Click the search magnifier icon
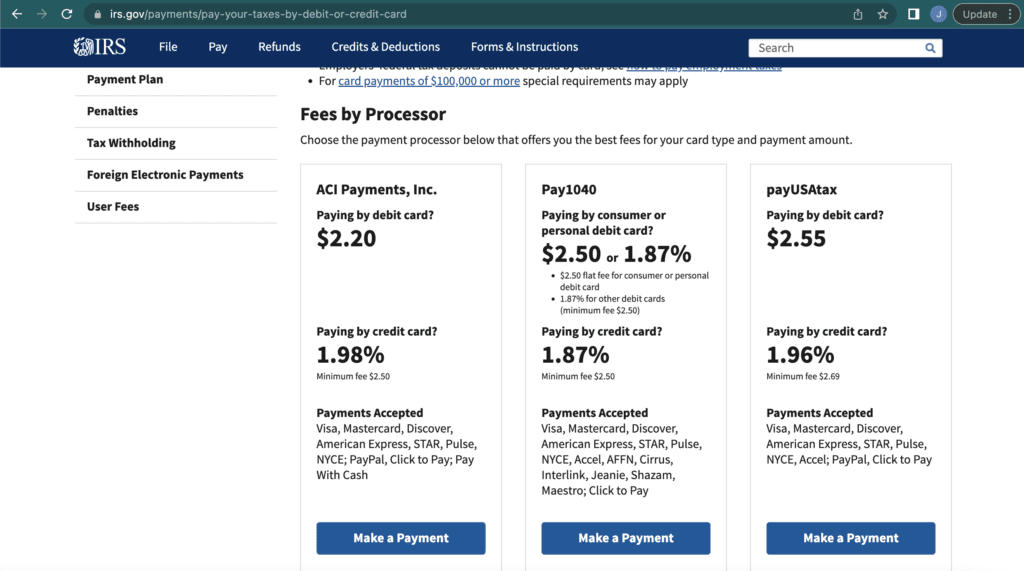Image resolution: width=1024 pixels, height=571 pixels. coord(930,48)
